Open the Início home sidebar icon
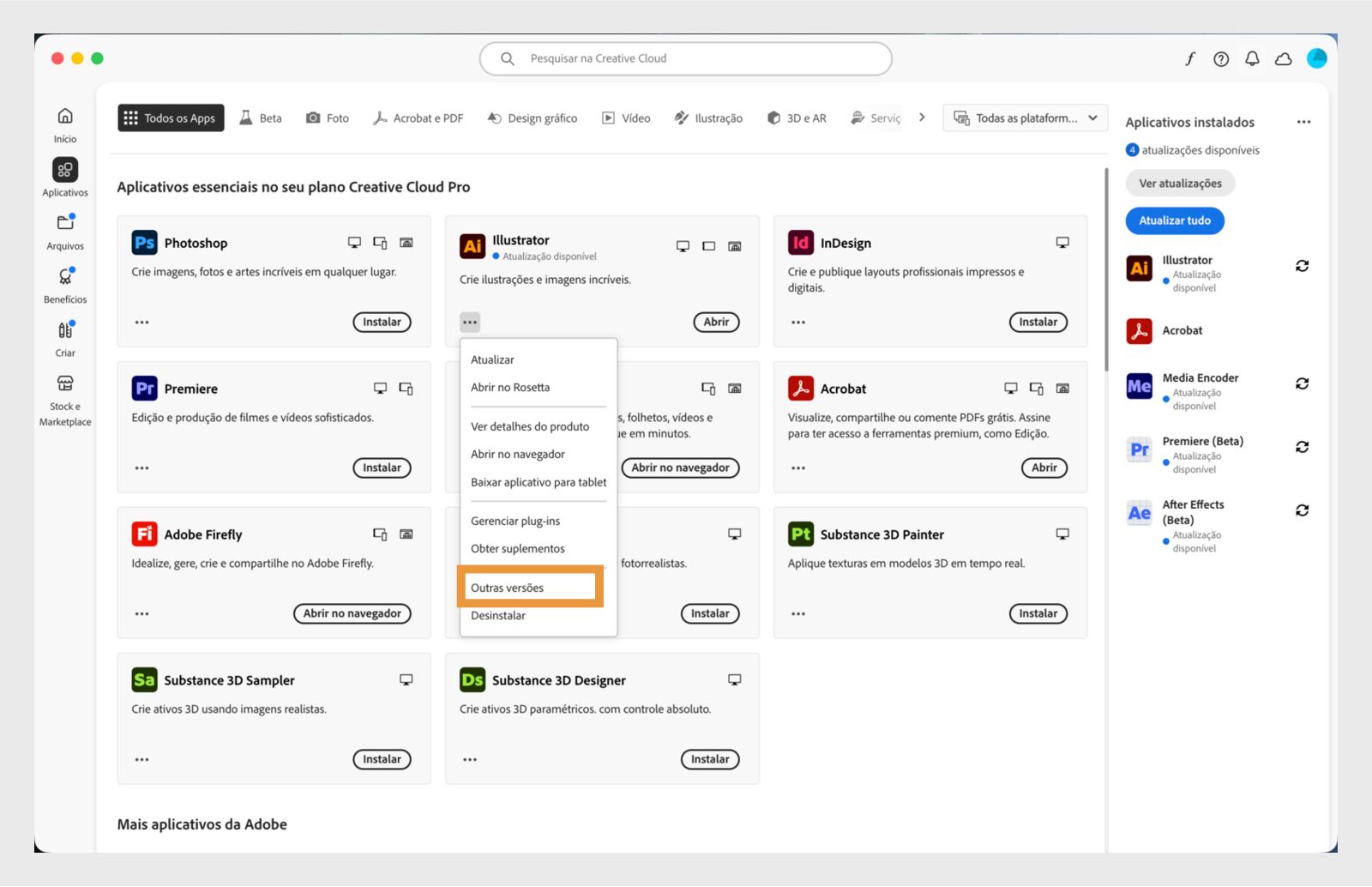 tap(65, 116)
